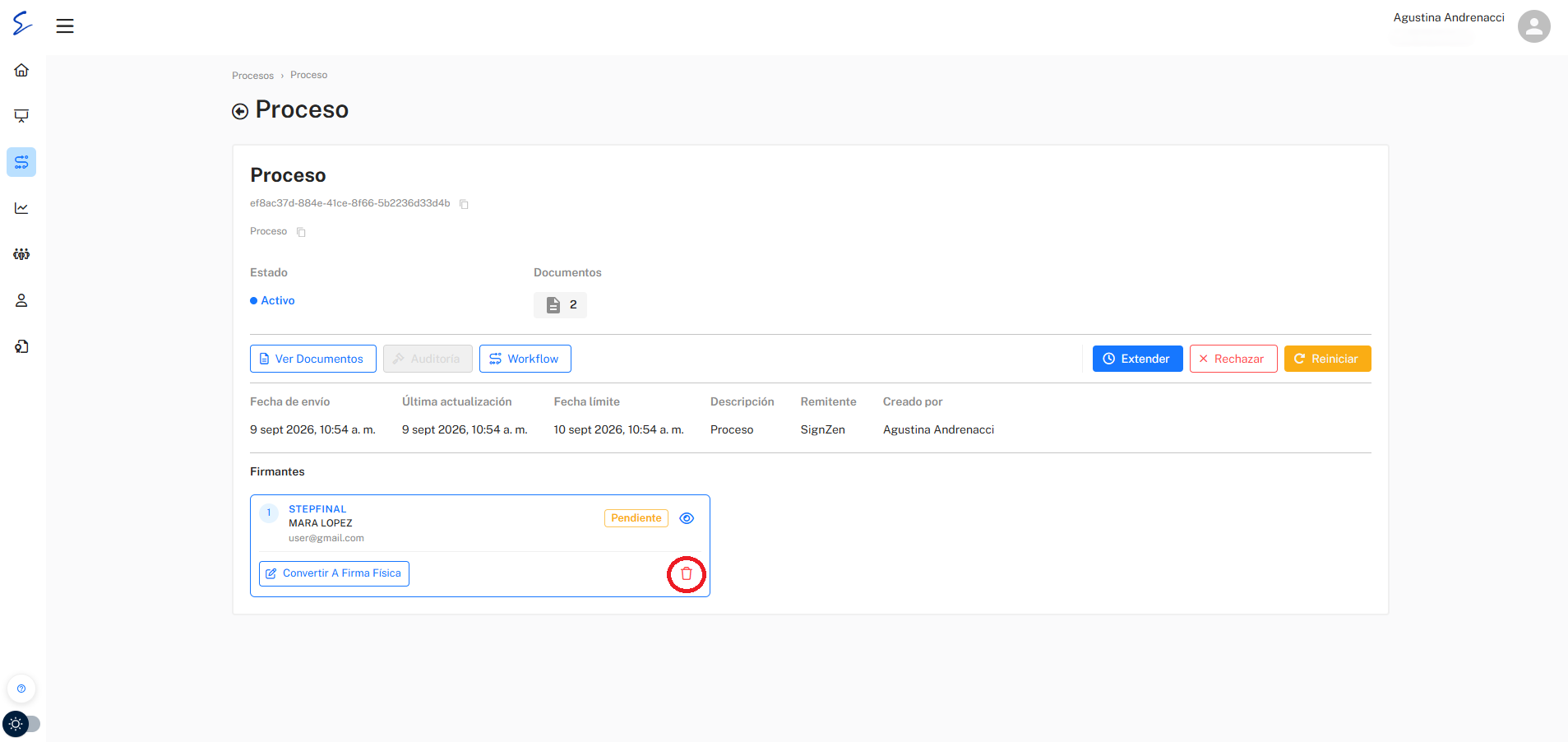Click the SignZen logo
The image size is (1568, 742).
coord(22,23)
